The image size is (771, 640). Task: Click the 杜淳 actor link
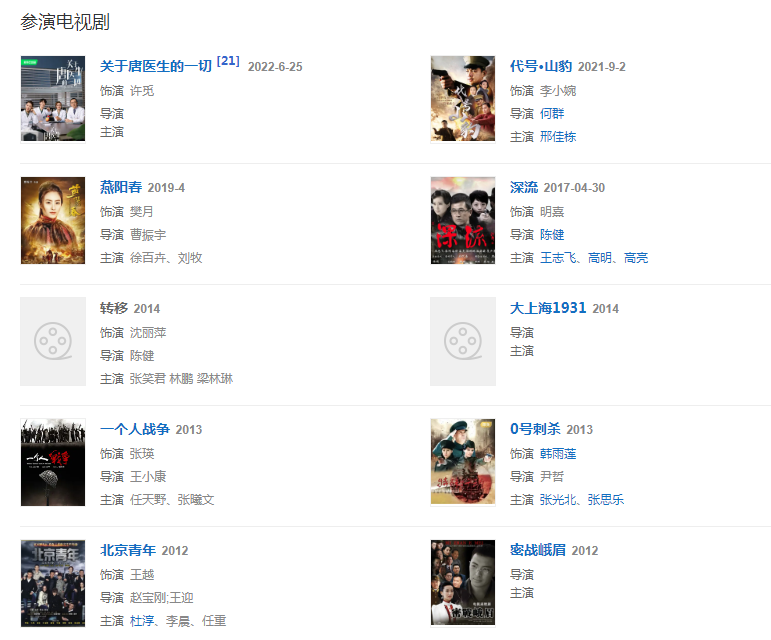[x=142, y=621]
